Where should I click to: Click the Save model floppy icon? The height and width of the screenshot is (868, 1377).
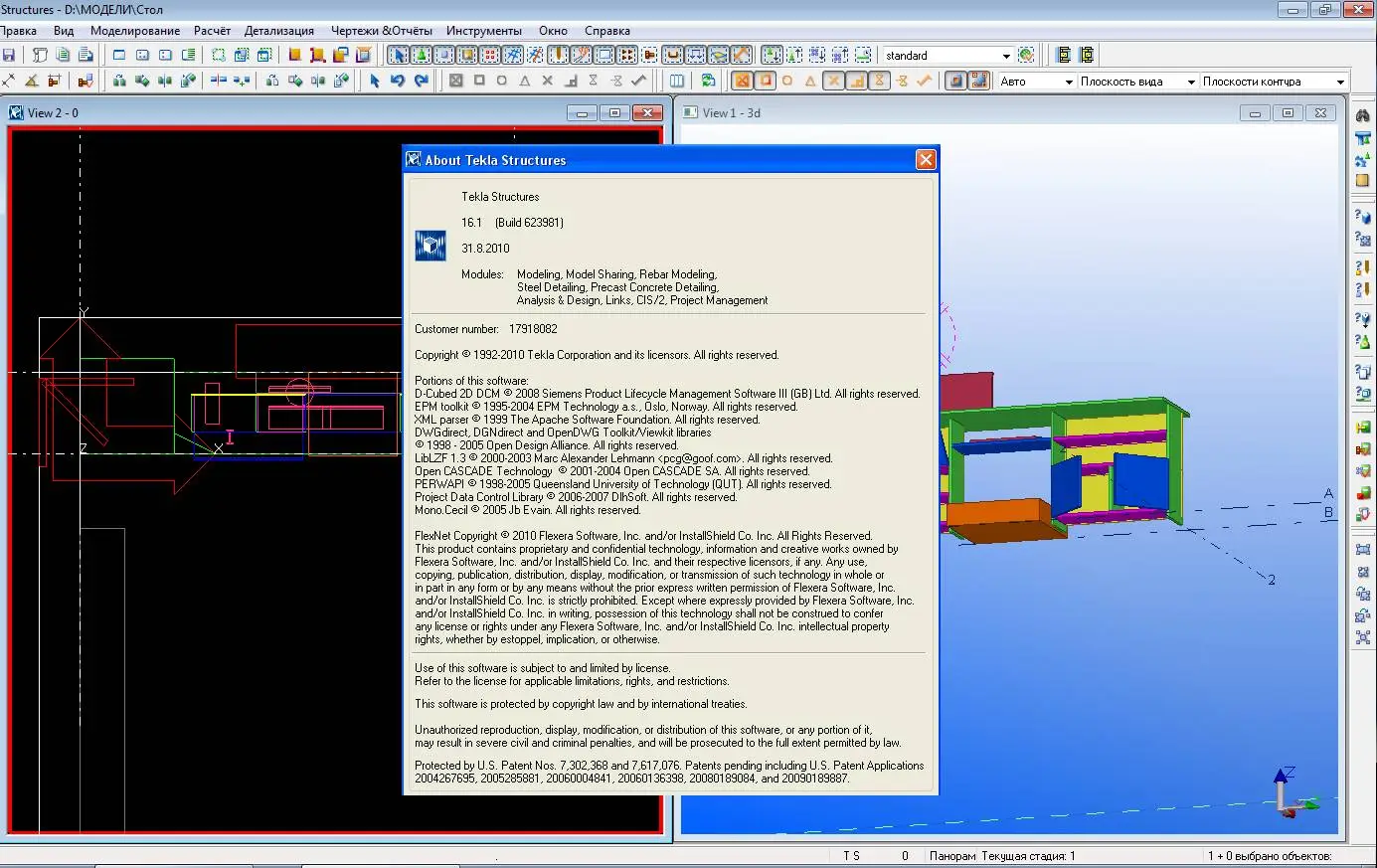click(9, 55)
